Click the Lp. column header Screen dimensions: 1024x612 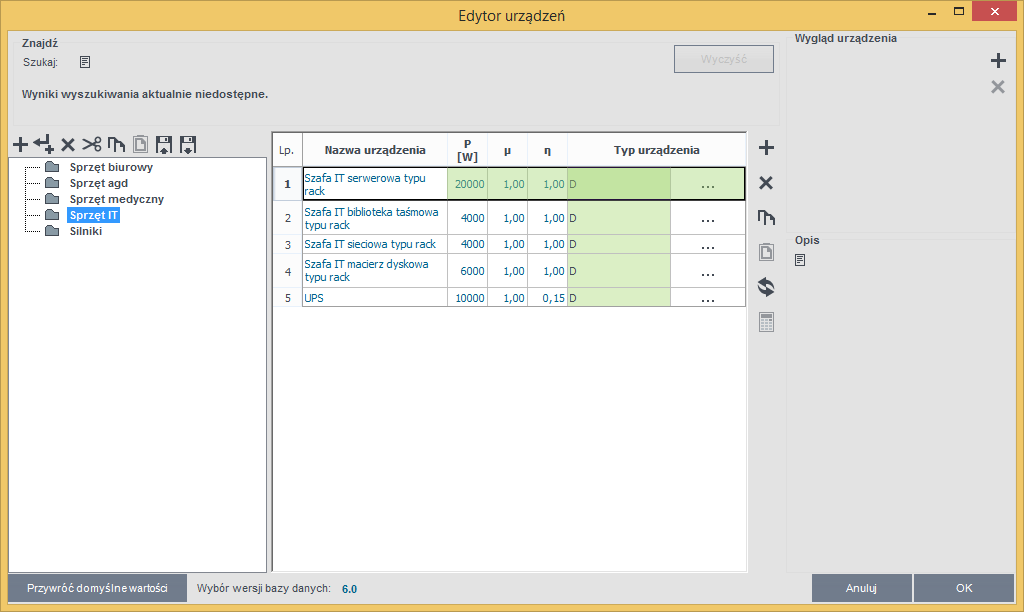286,150
